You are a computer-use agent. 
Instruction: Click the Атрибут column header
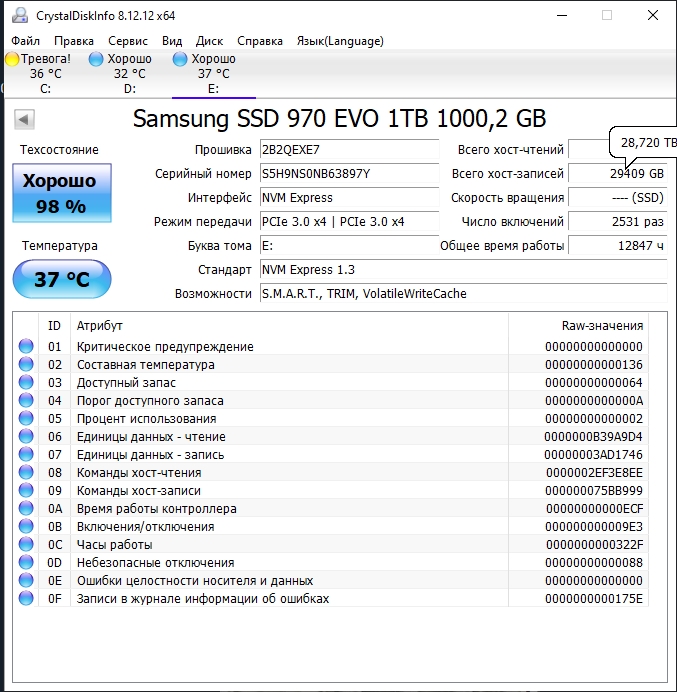pyautogui.click(x=290, y=326)
